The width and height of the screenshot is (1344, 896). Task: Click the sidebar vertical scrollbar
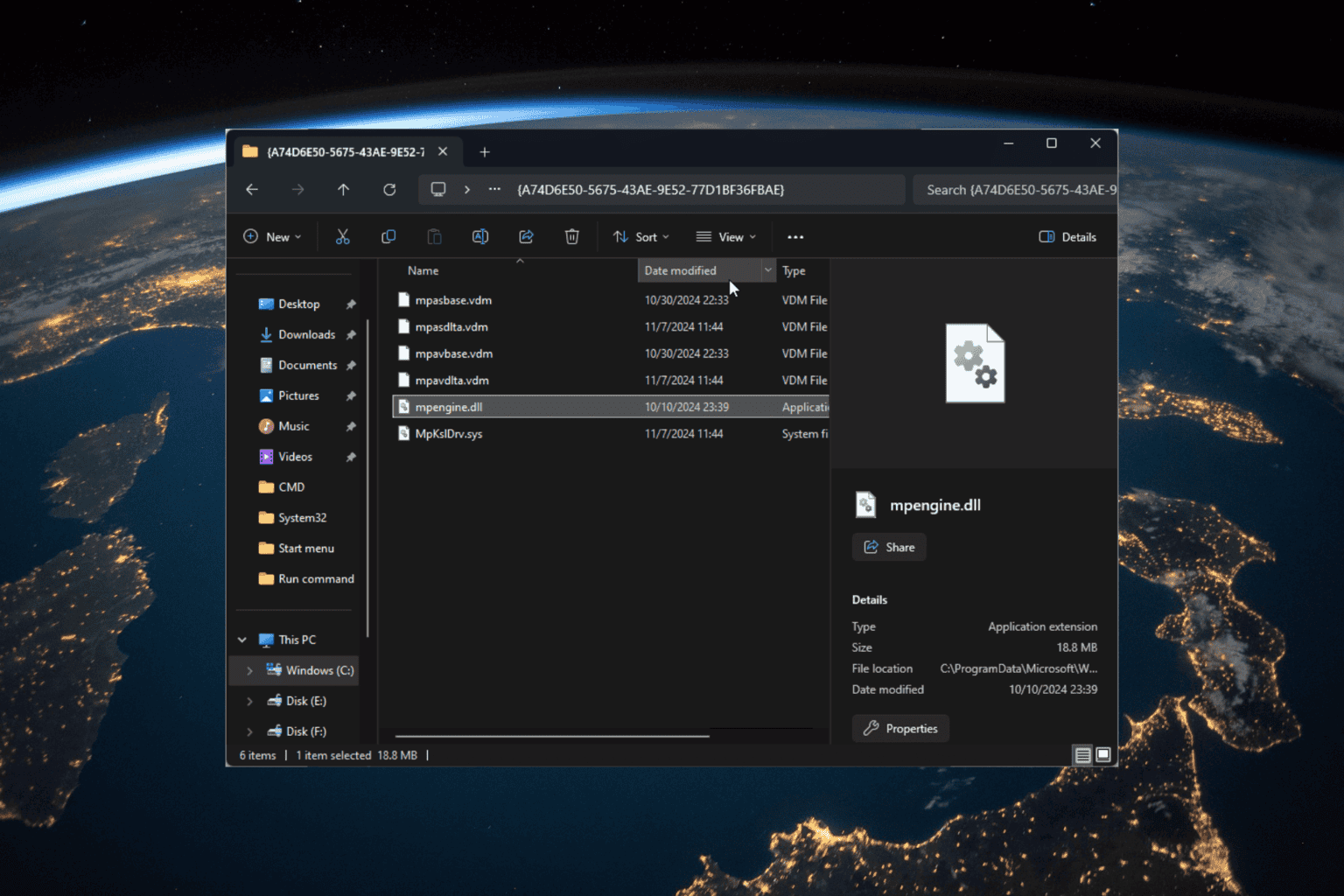tap(367, 477)
